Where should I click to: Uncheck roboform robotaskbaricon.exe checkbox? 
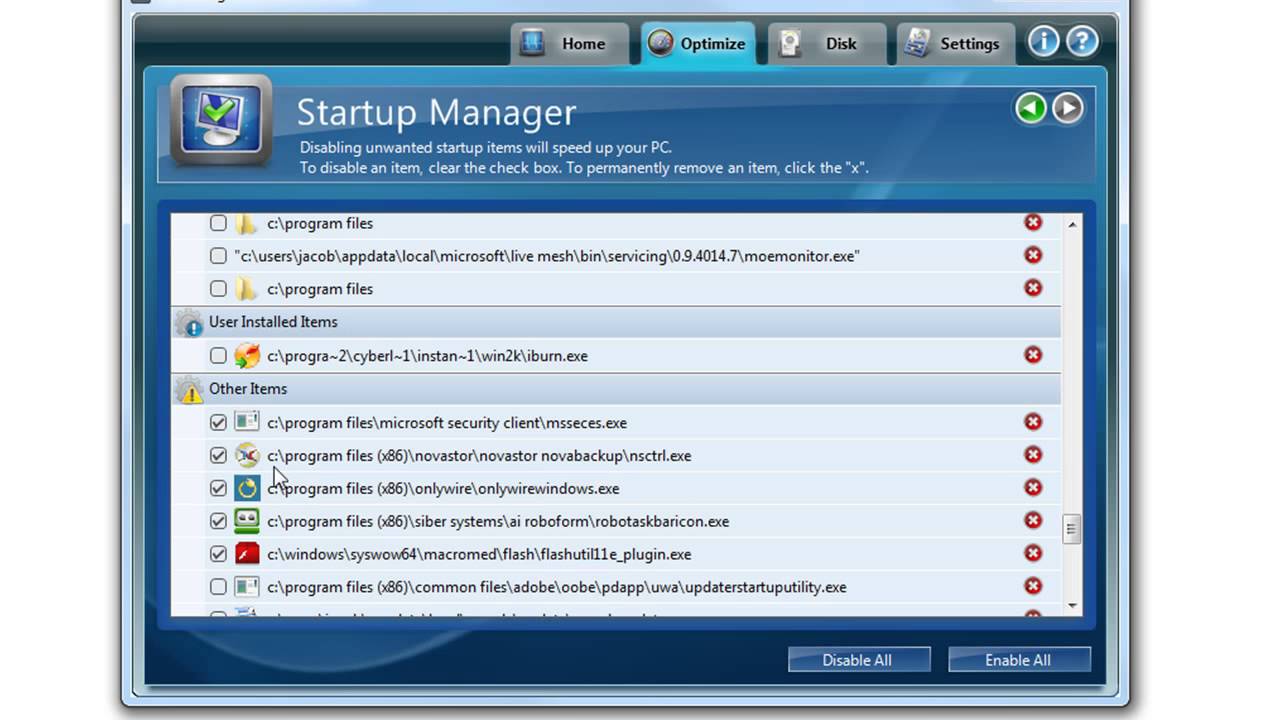click(x=218, y=521)
